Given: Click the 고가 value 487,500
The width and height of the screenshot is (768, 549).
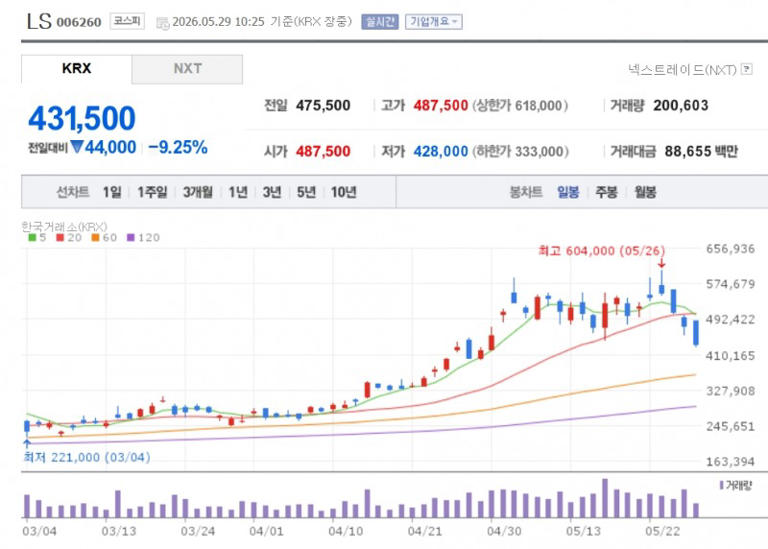Looking at the screenshot, I should (441, 105).
